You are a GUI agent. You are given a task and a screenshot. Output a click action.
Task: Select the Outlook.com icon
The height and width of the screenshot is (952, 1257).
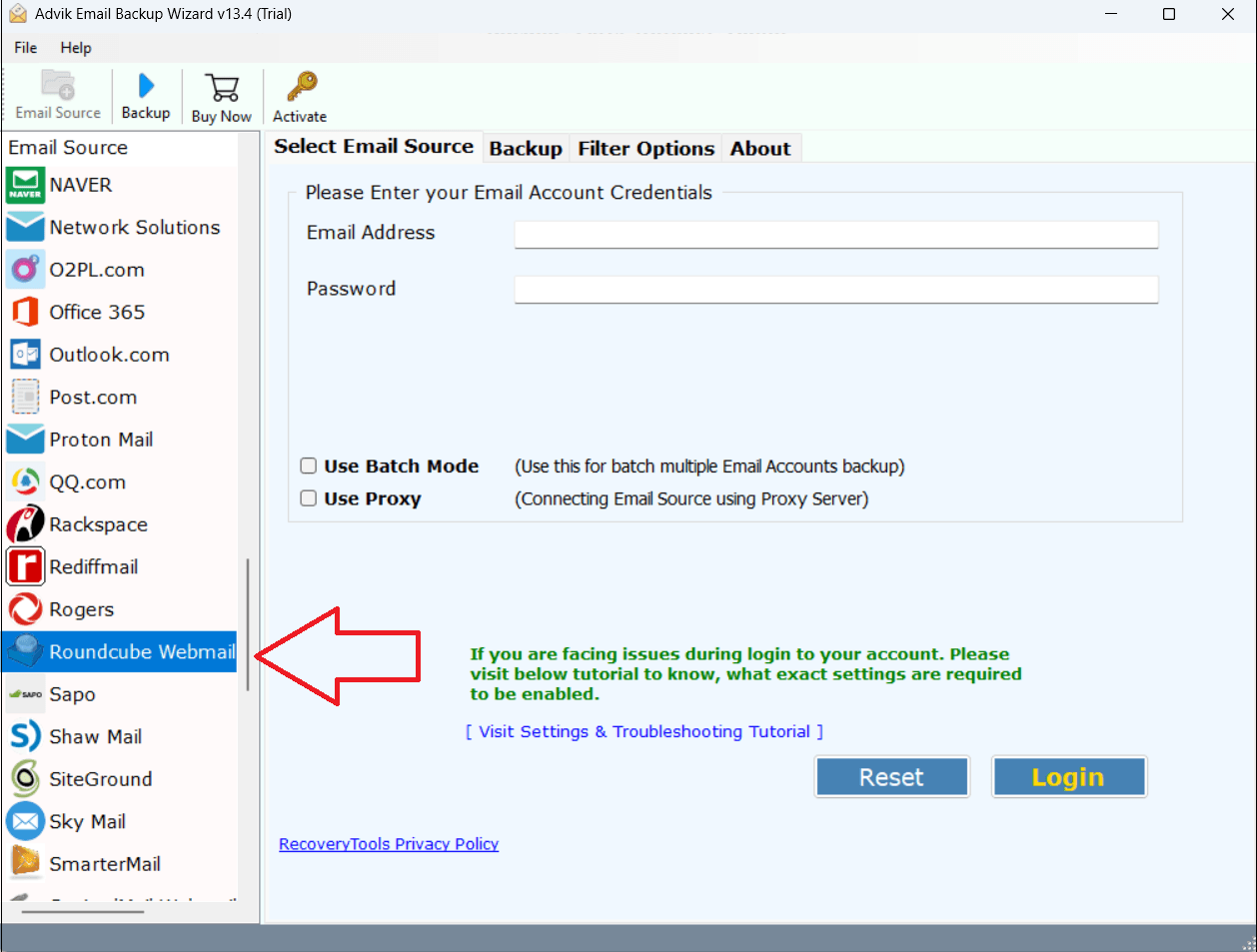click(x=25, y=355)
